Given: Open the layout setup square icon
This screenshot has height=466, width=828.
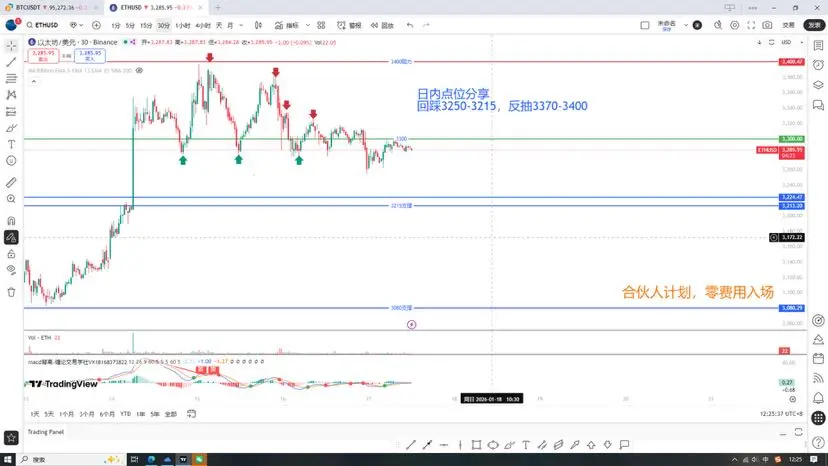Looking at the screenshot, I should click(x=645, y=25).
